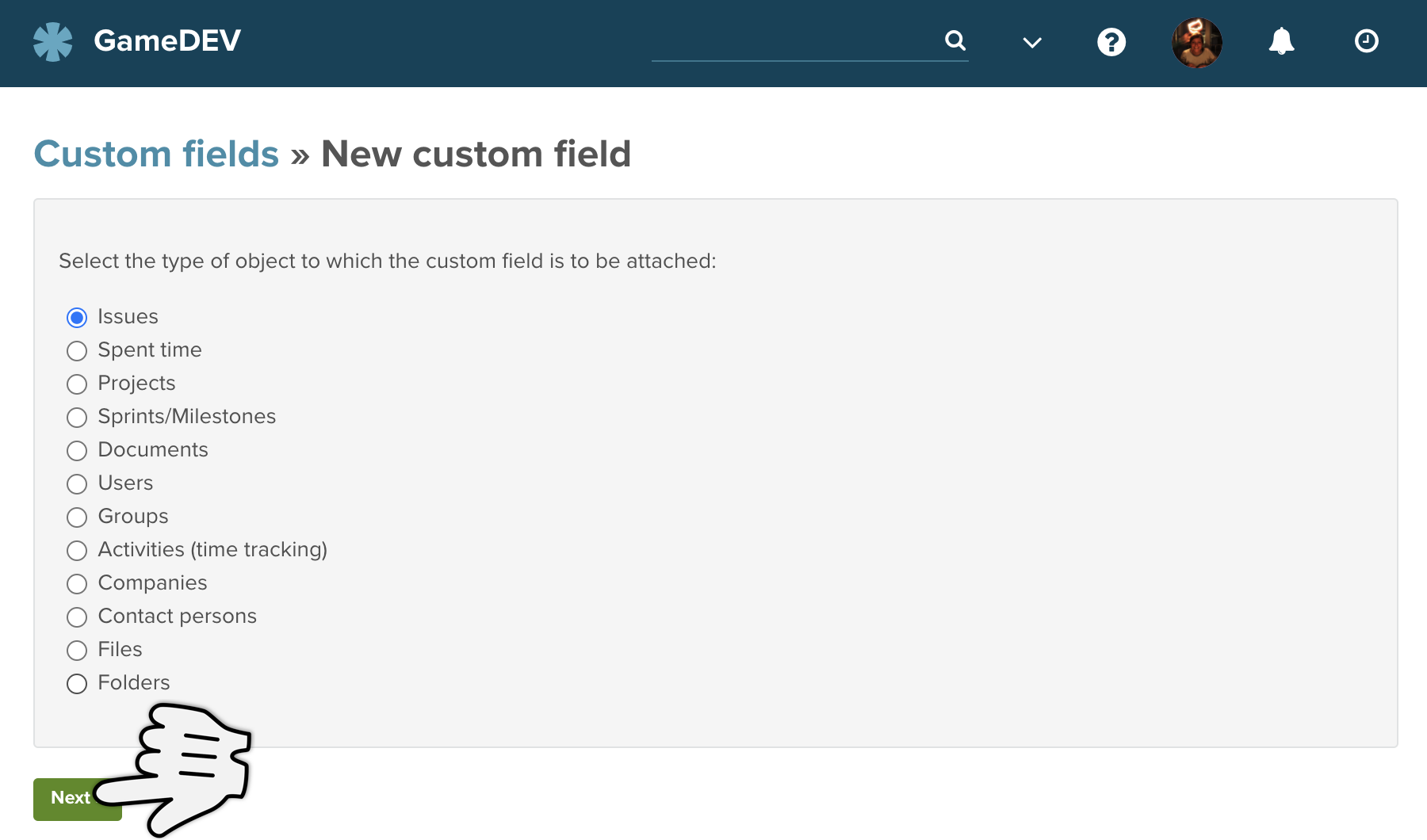
Task: Select the Files radio button
Action: coord(77,651)
